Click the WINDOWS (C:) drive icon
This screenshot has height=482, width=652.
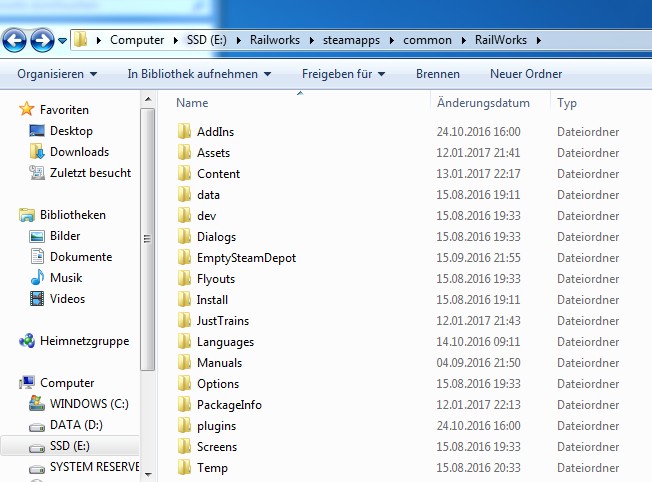(37, 403)
